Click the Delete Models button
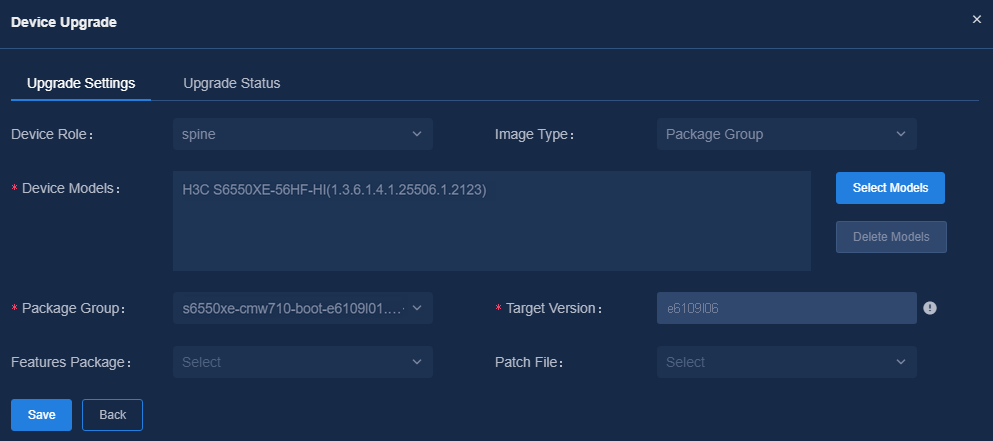The height and width of the screenshot is (441, 993). pyautogui.click(x=891, y=237)
